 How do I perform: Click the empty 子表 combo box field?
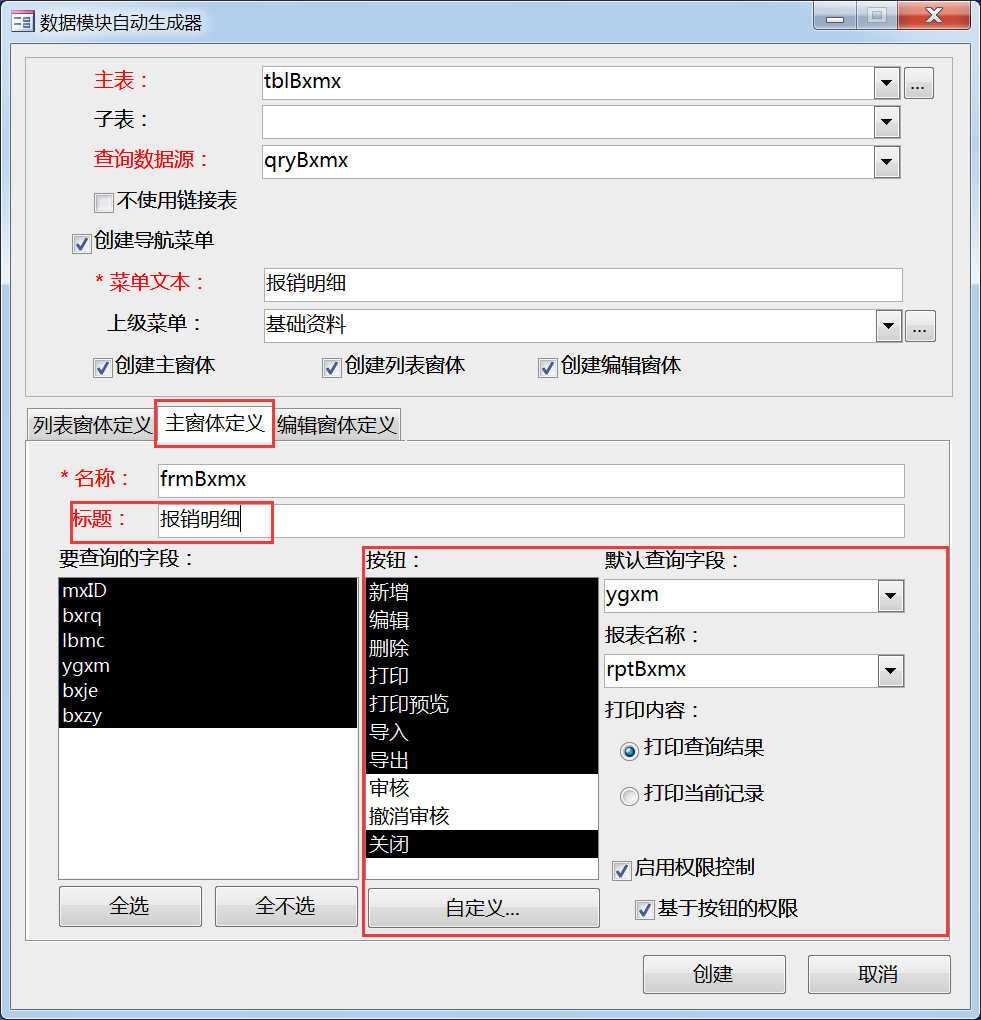pyautogui.click(x=568, y=122)
